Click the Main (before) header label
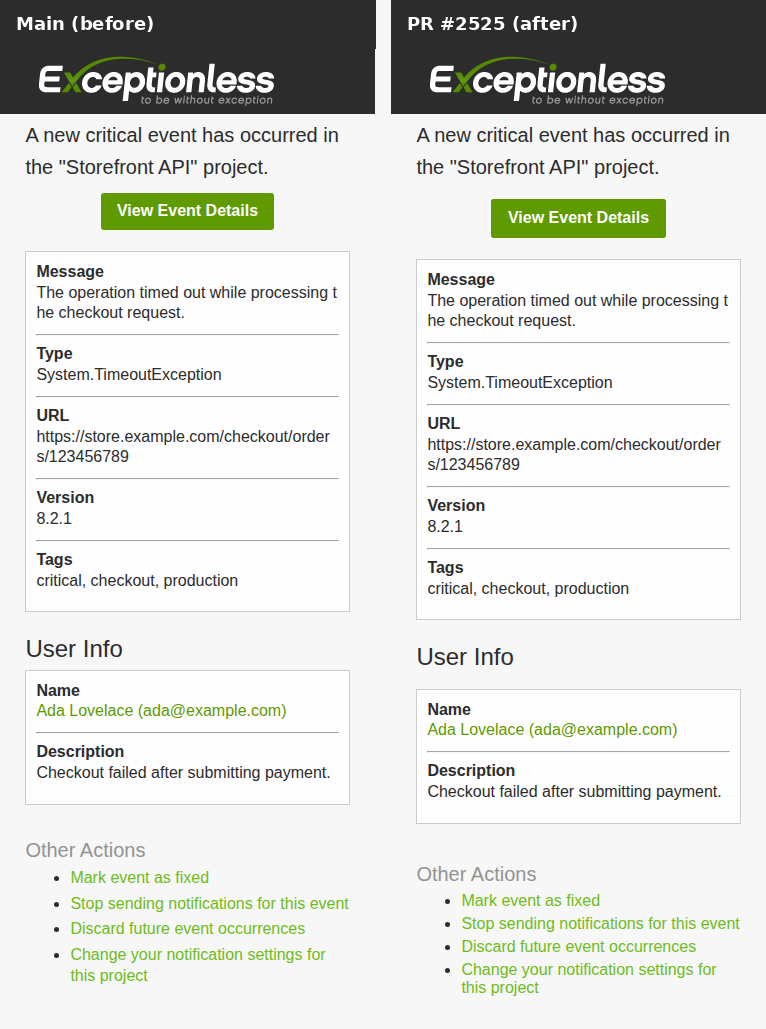Viewport: 766px width, 1029px height. coord(85,24)
